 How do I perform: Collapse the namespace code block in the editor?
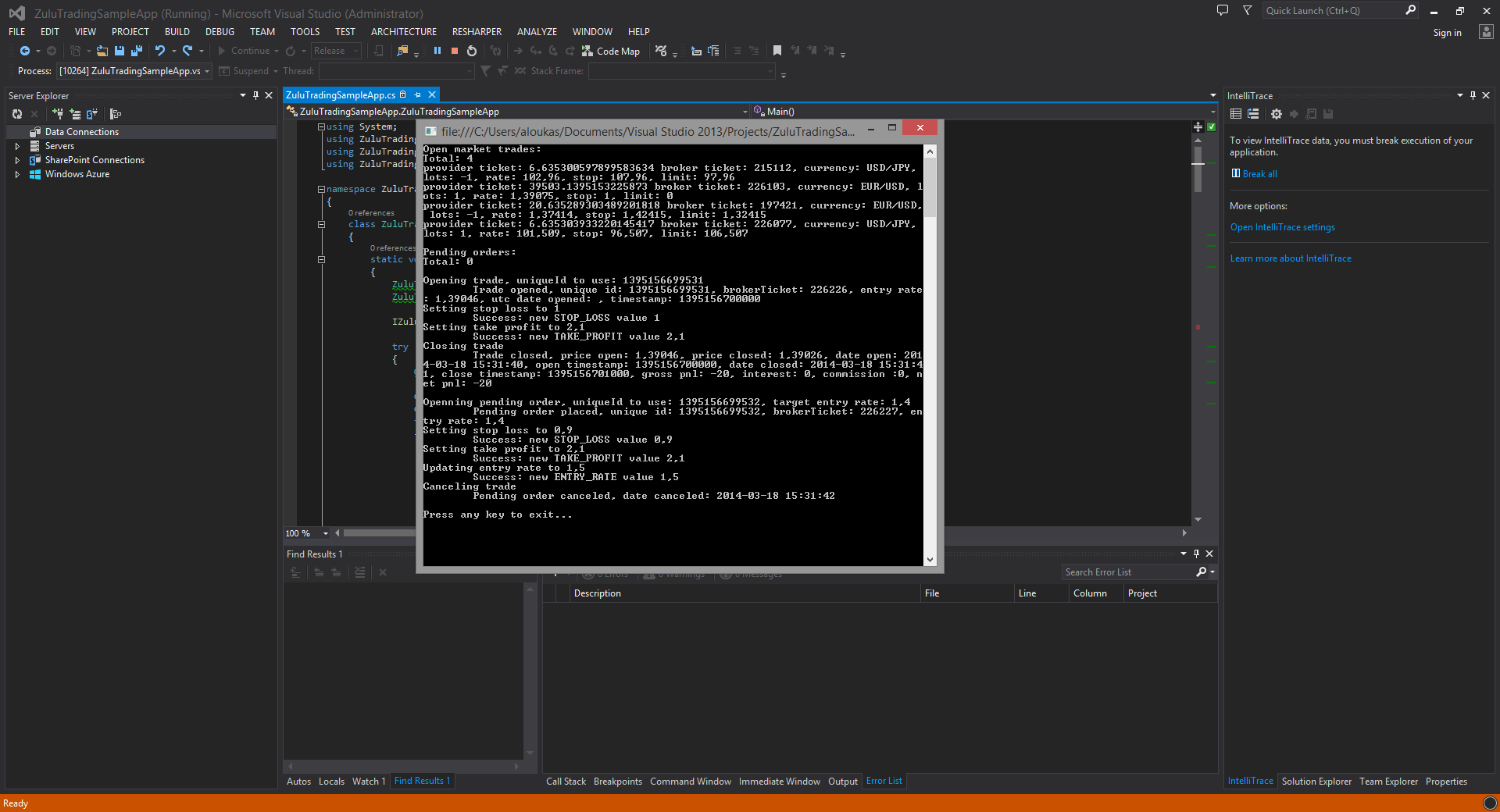click(x=321, y=189)
